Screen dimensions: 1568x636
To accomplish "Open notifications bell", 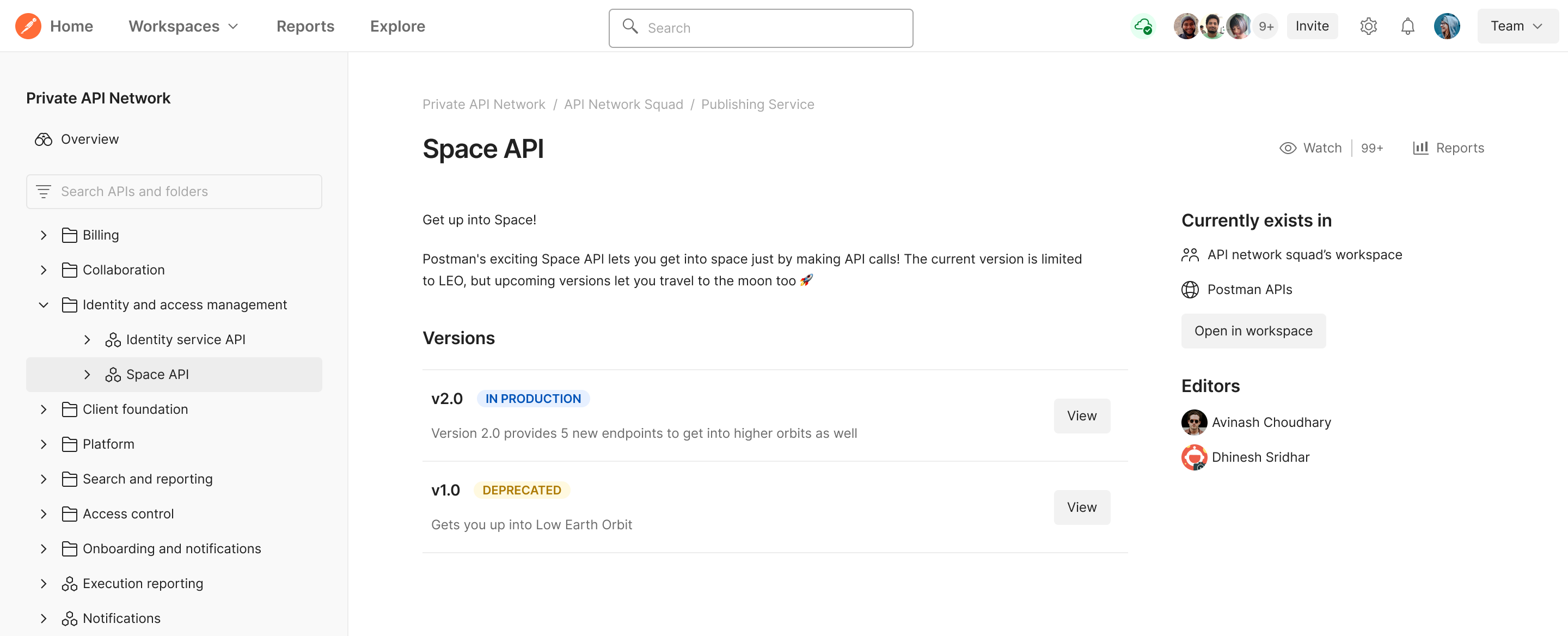I will pyautogui.click(x=1407, y=26).
